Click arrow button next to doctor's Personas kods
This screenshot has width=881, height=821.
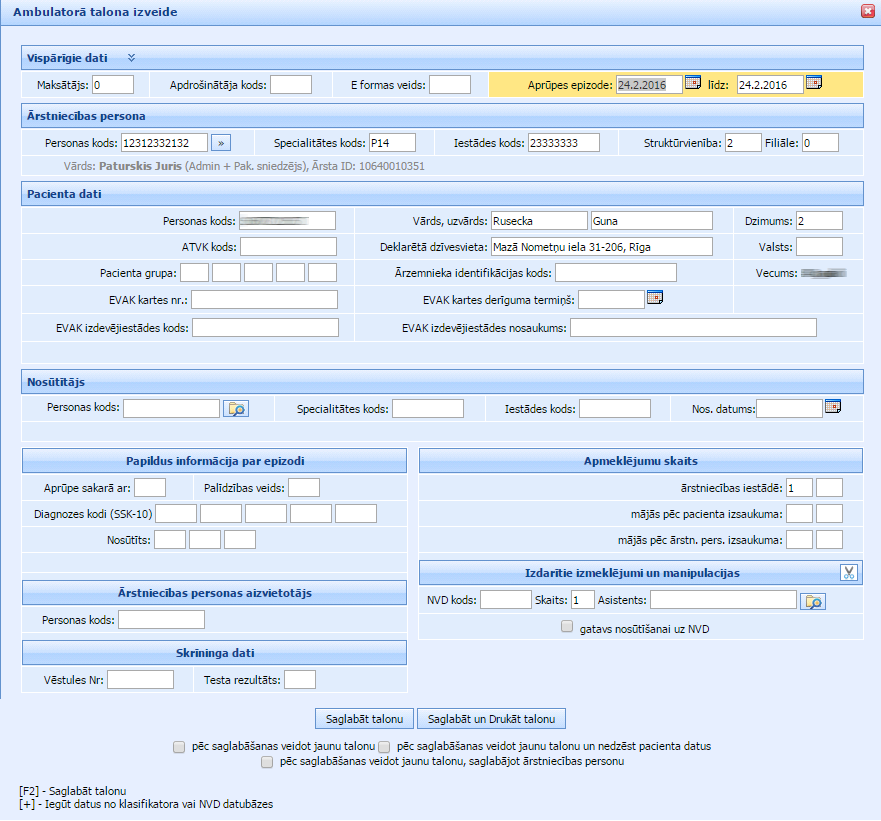[x=222, y=143]
